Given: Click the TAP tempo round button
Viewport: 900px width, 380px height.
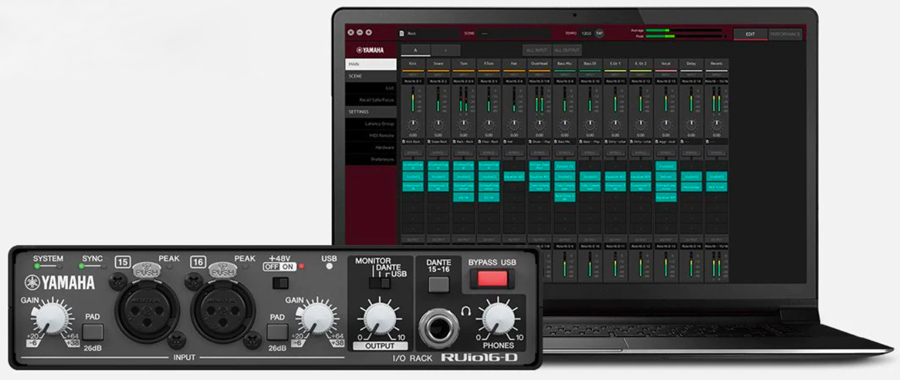Looking at the screenshot, I should pos(599,33).
